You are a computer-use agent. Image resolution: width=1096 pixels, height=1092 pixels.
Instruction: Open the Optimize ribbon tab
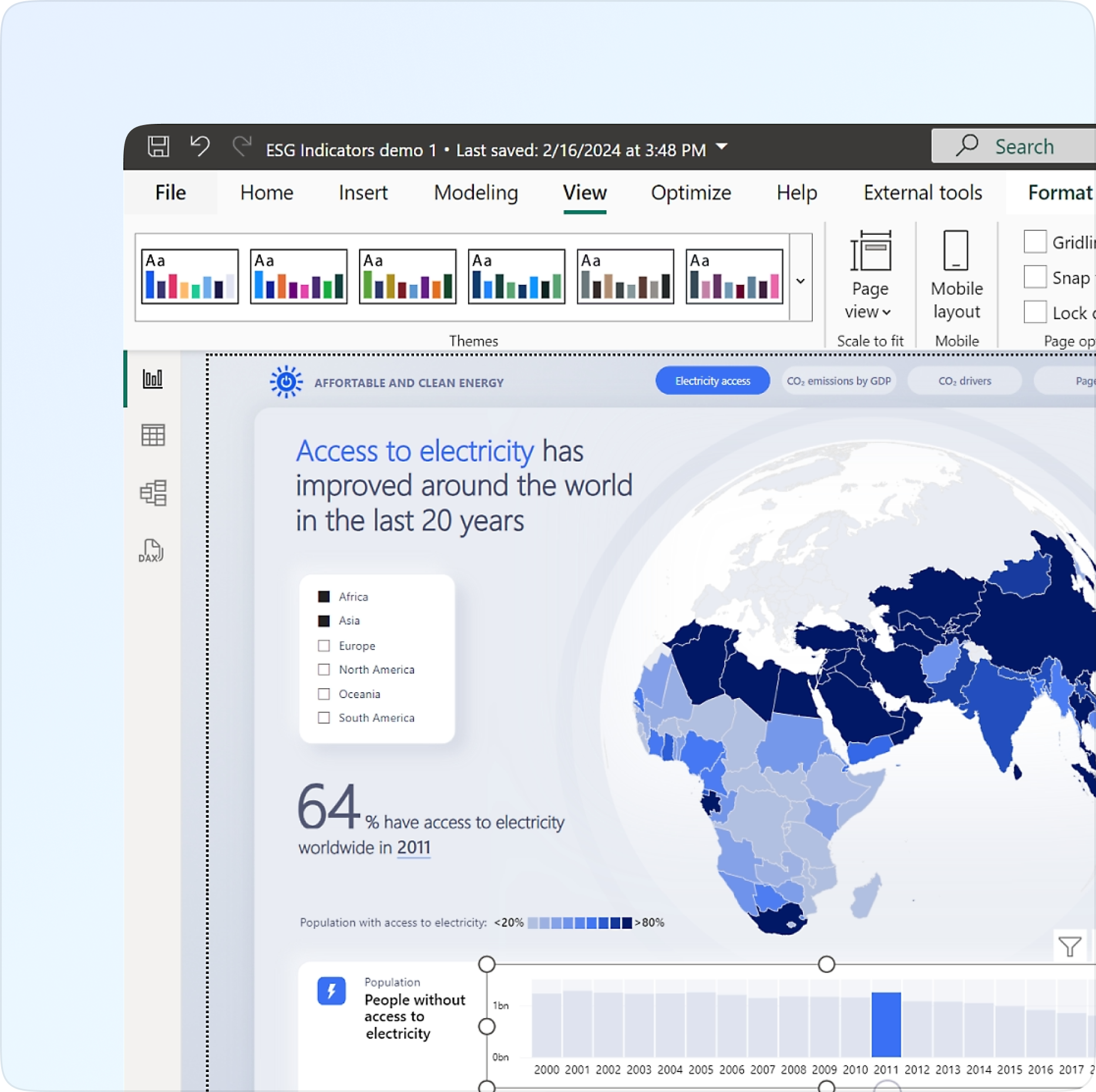pyautogui.click(x=691, y=193)
